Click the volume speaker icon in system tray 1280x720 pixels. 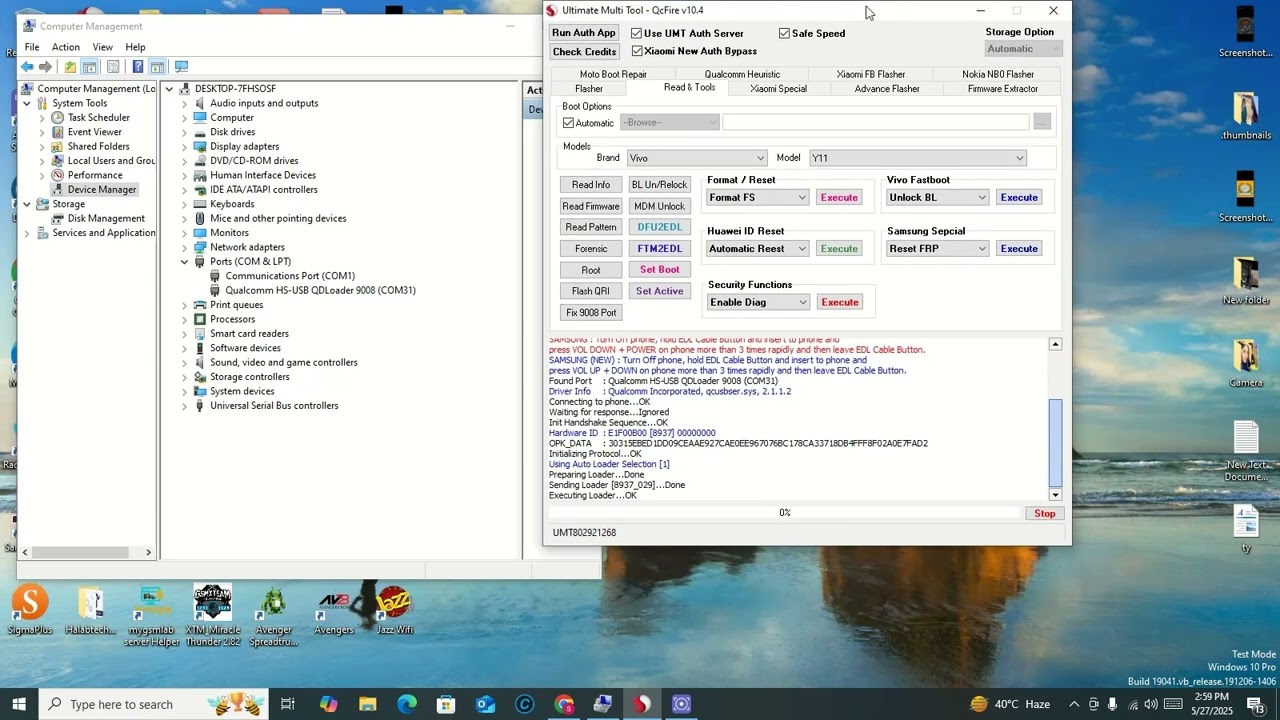1151,704
